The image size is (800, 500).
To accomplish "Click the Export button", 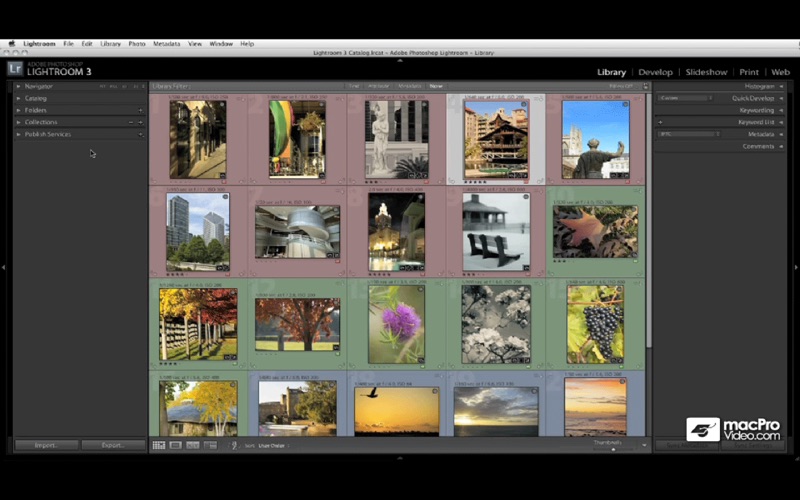I will pos(113,445).
